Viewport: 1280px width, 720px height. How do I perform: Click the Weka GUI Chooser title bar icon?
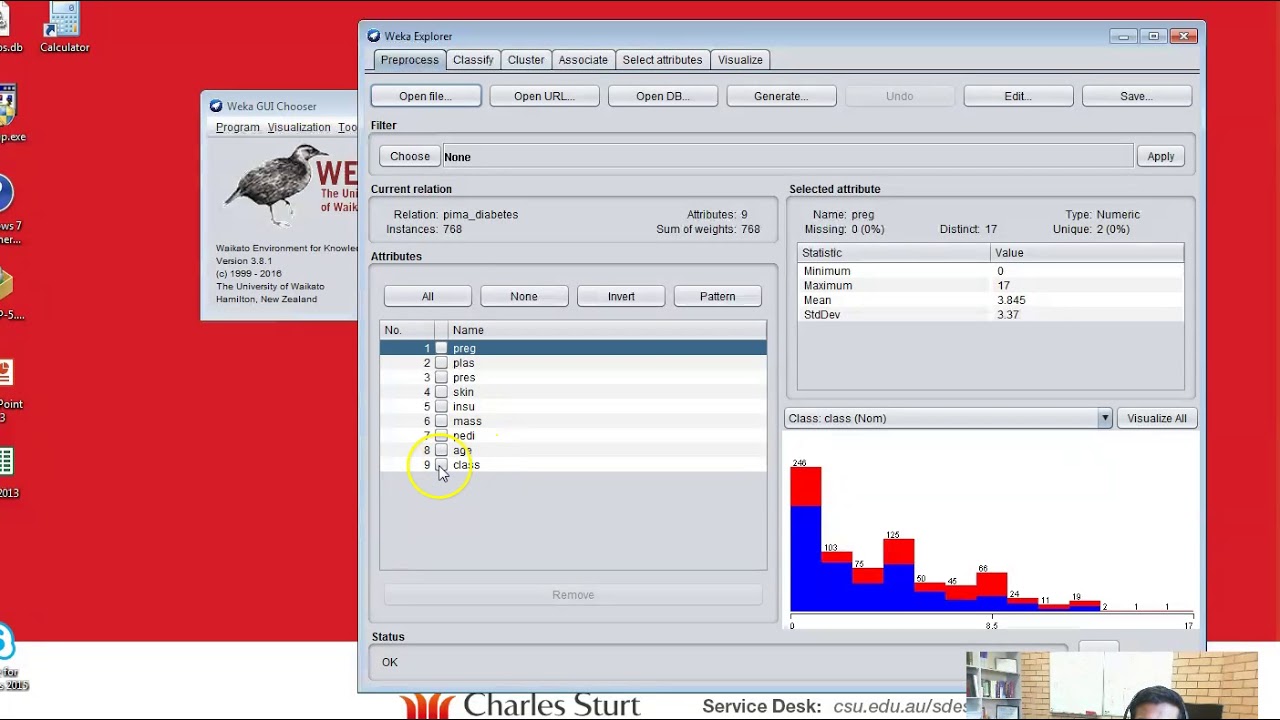(x=216, y=106)
